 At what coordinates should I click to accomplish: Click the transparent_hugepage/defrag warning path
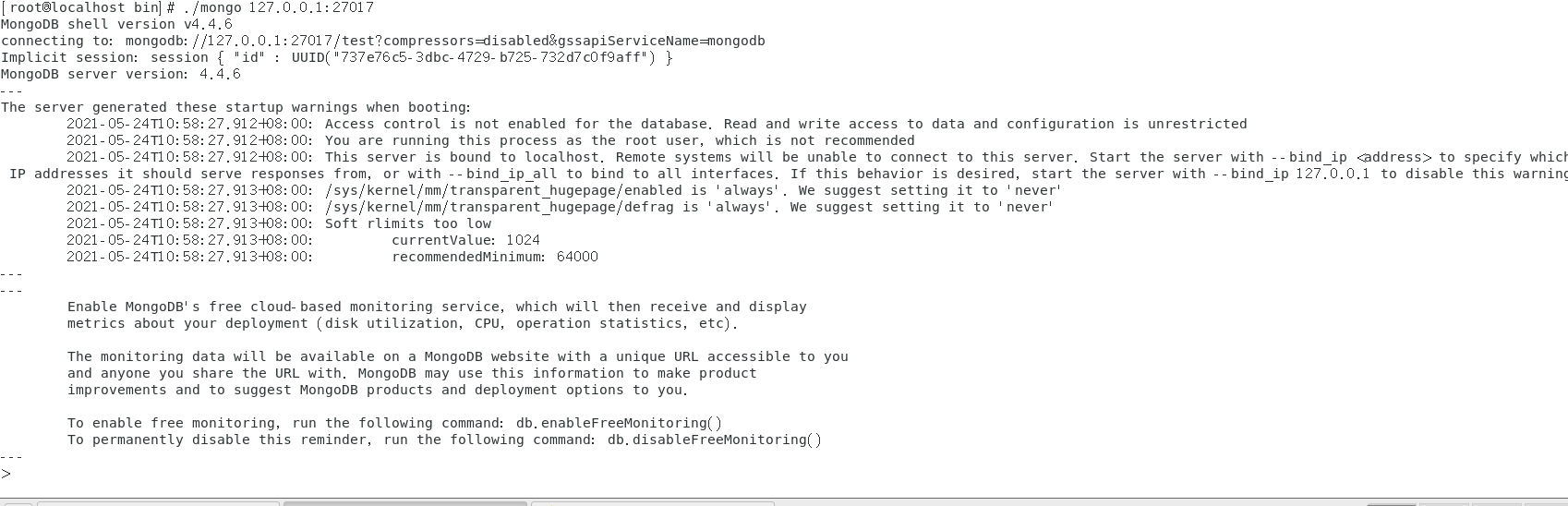tap(499, 207)
